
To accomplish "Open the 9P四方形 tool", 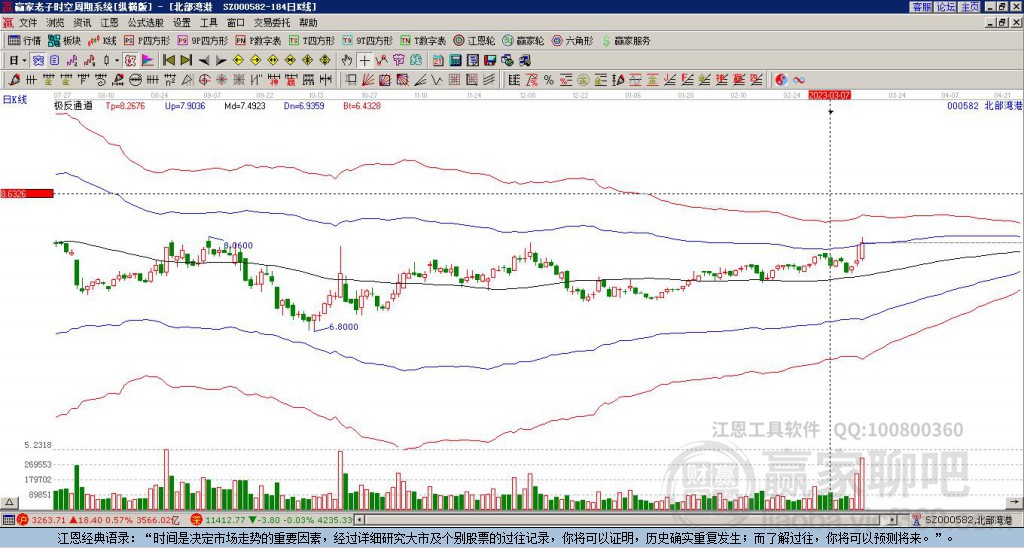I will tap(202, 41).
